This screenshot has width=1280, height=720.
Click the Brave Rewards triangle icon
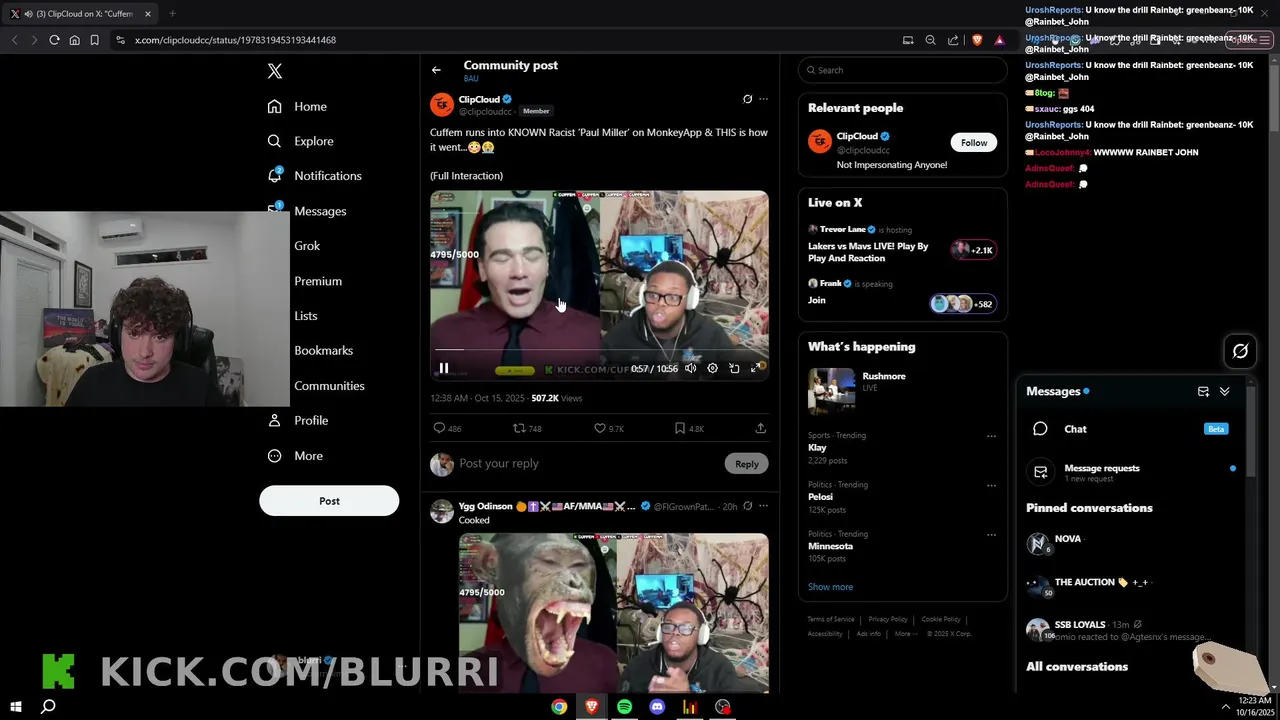[999, 40]
